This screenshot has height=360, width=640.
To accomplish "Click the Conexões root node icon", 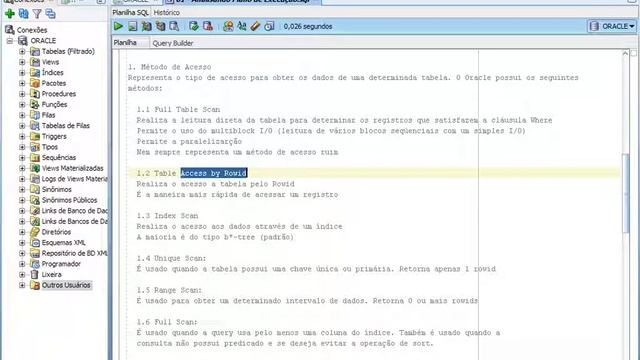I will coord(10,30).
